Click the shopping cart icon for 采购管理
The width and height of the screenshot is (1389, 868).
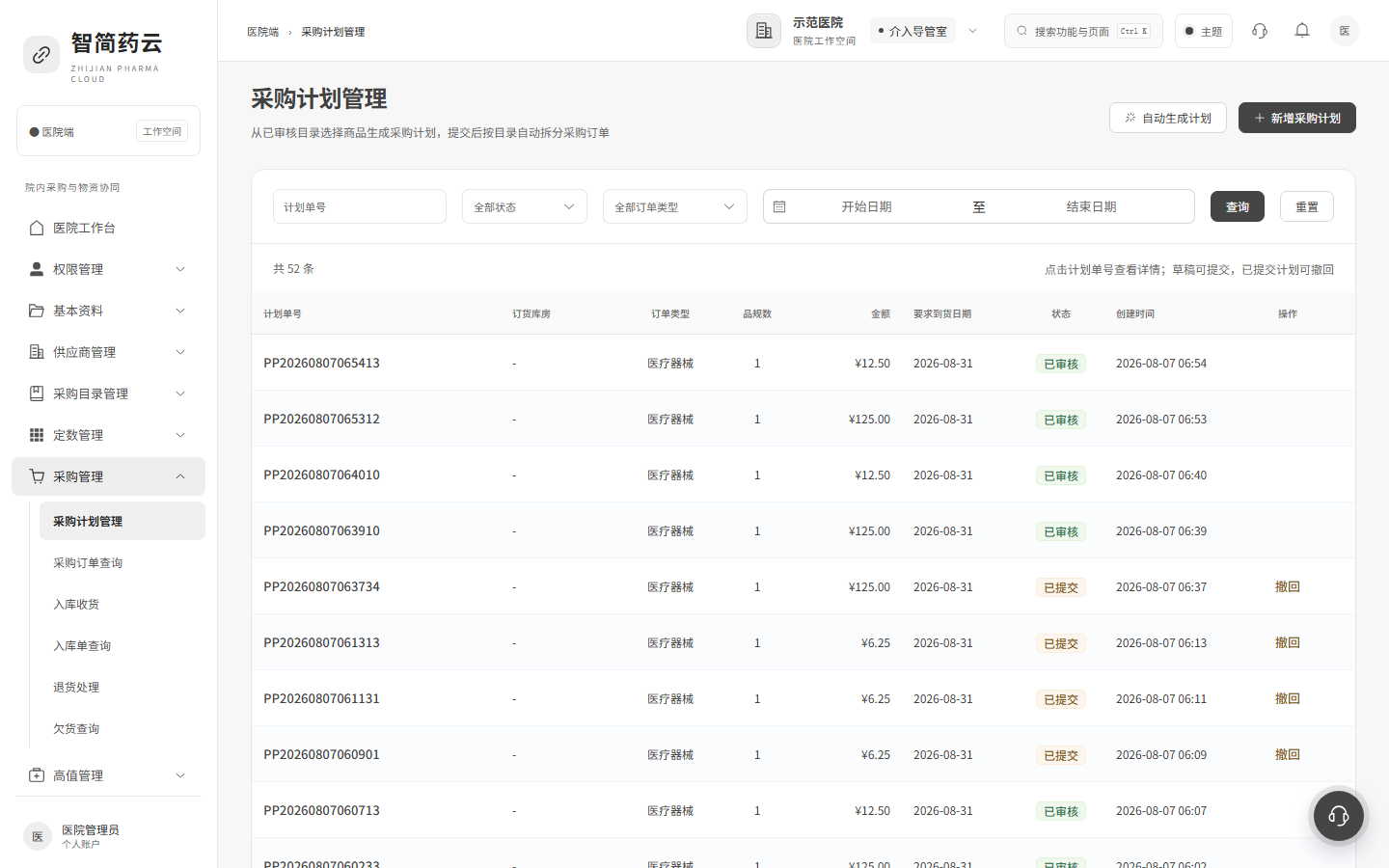coord(37,476)
